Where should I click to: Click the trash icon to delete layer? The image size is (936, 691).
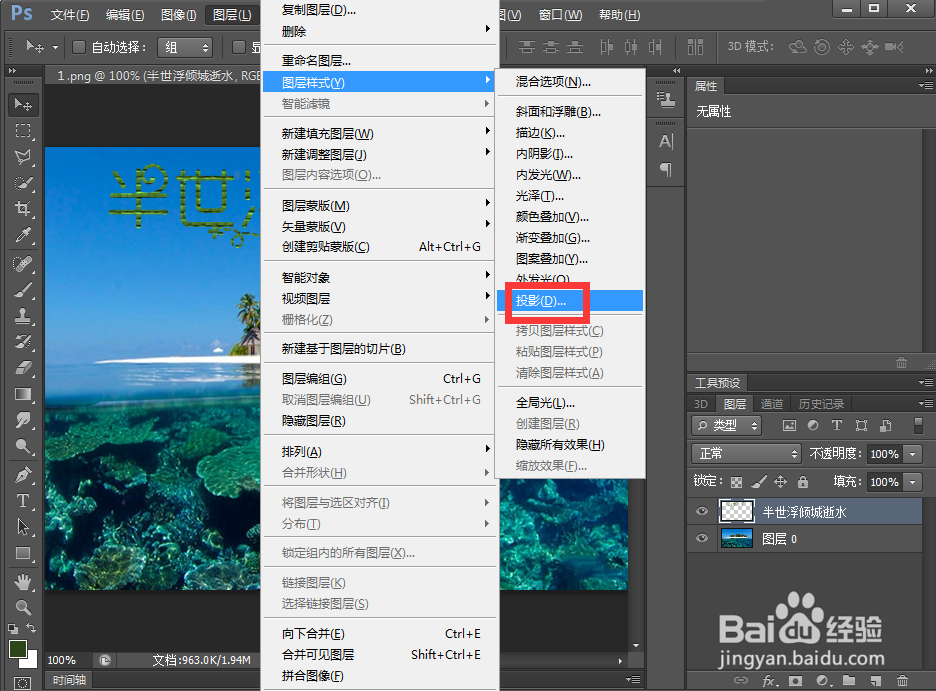902,680
